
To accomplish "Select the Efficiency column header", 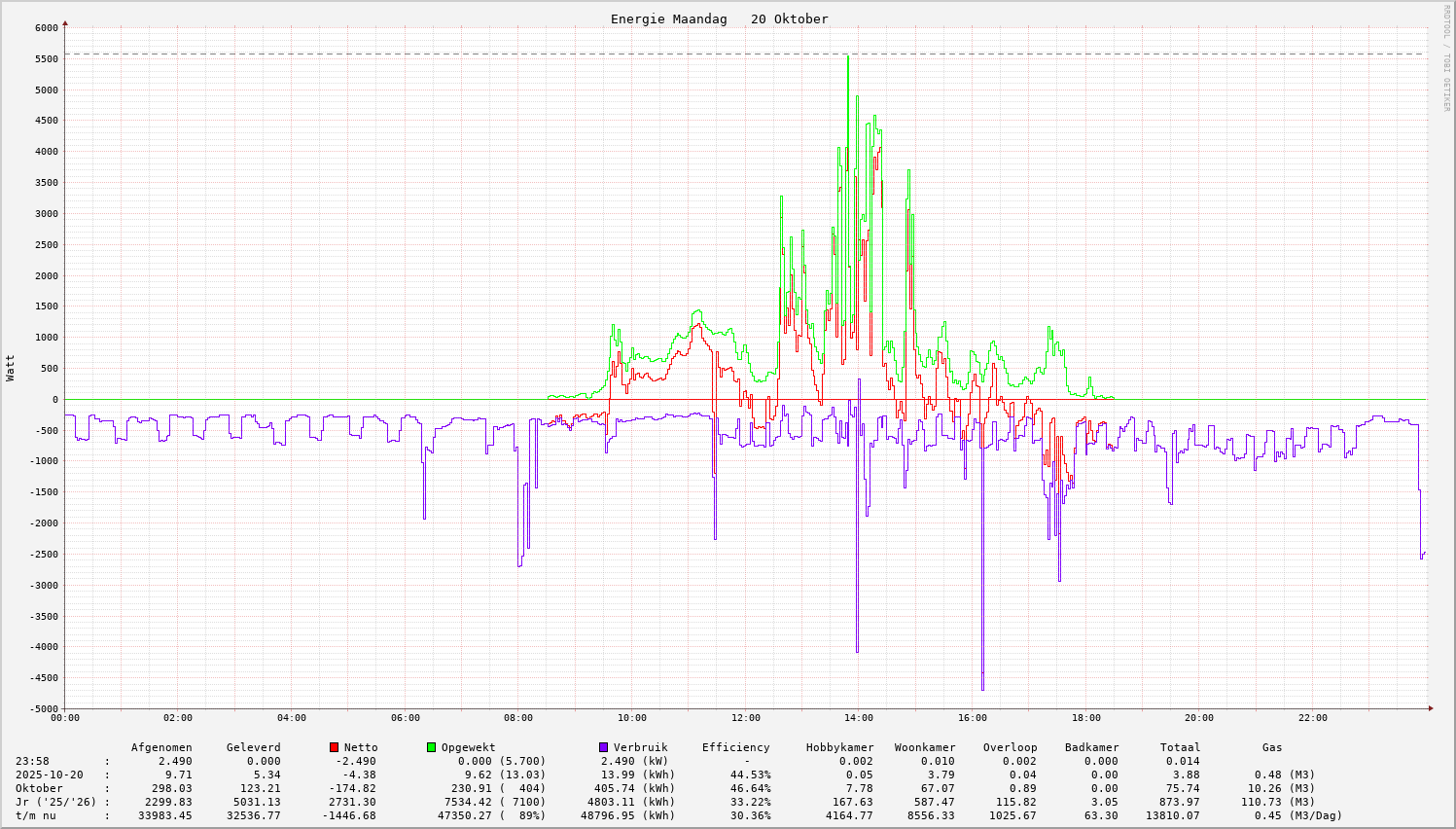I will 735,747.
